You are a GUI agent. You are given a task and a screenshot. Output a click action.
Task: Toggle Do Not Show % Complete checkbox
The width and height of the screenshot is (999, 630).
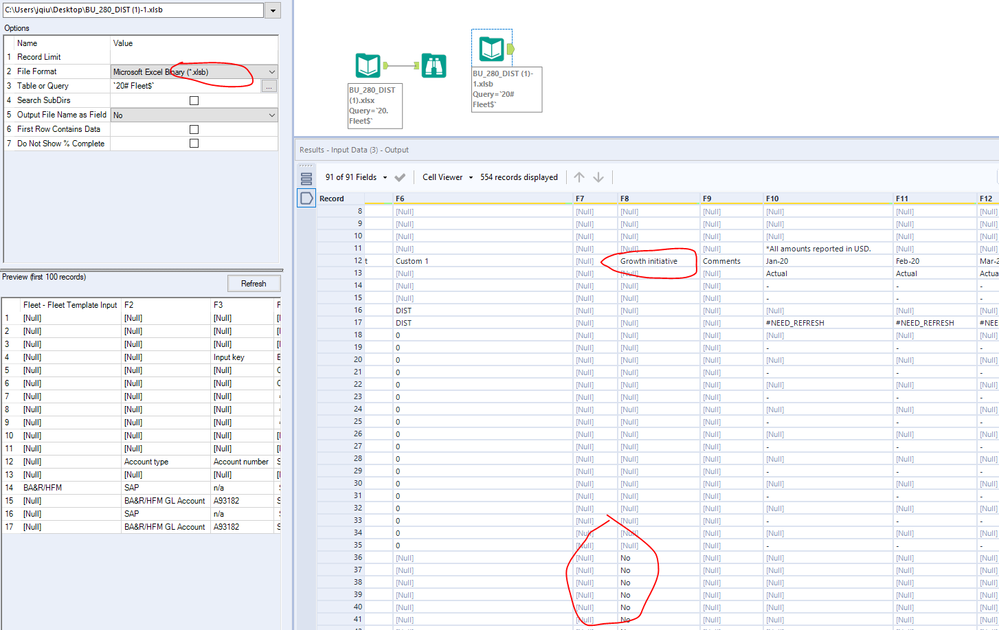(194, 144)
